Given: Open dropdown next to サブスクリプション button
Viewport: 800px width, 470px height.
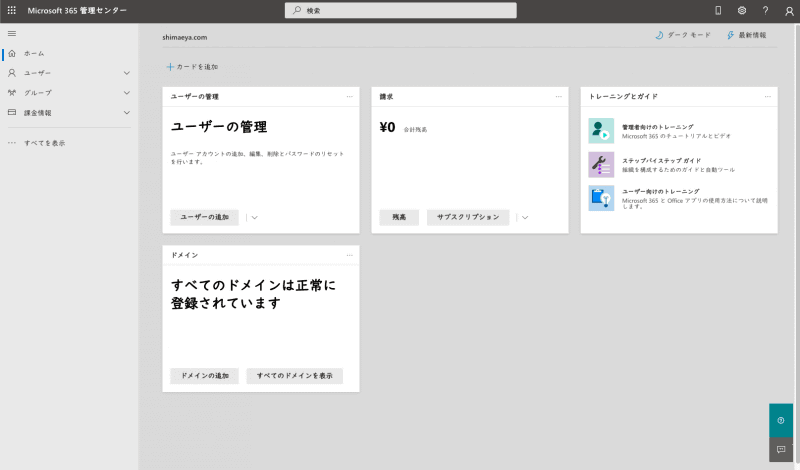Looking at the screenshot, I should click(x=524, y=217).
